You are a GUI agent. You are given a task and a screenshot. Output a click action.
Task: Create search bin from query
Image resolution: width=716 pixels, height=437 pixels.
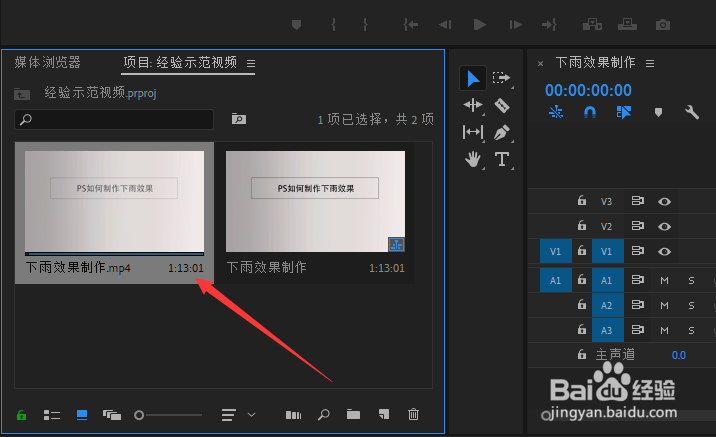(238, 119)
